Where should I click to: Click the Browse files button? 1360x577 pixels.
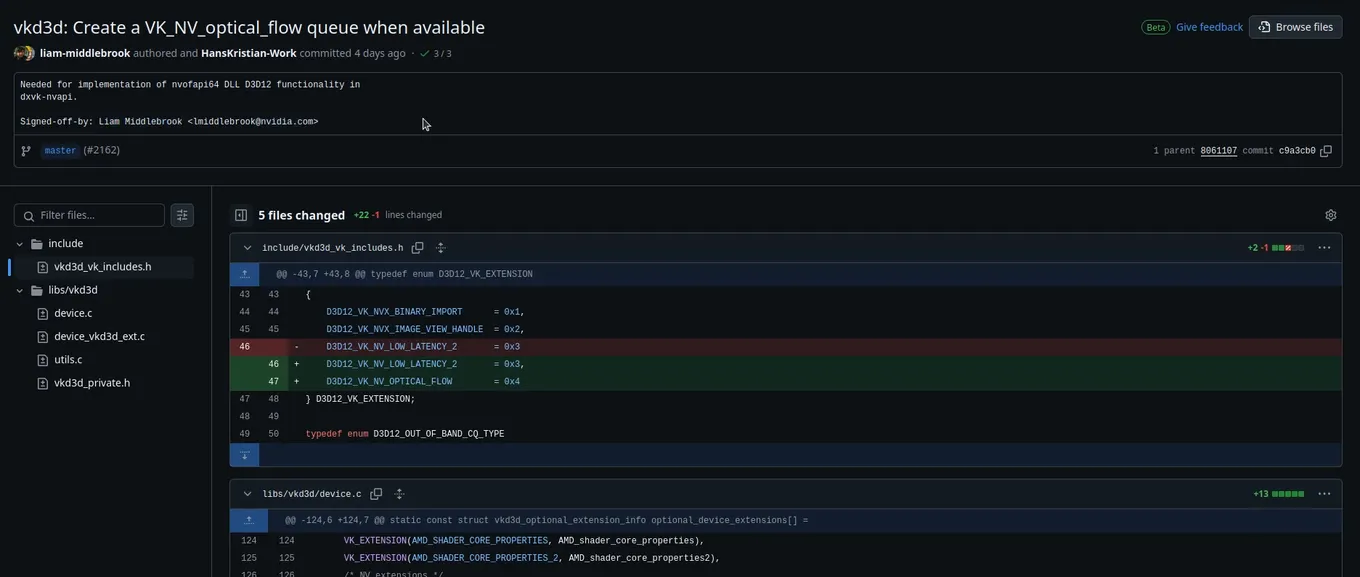1295,27
